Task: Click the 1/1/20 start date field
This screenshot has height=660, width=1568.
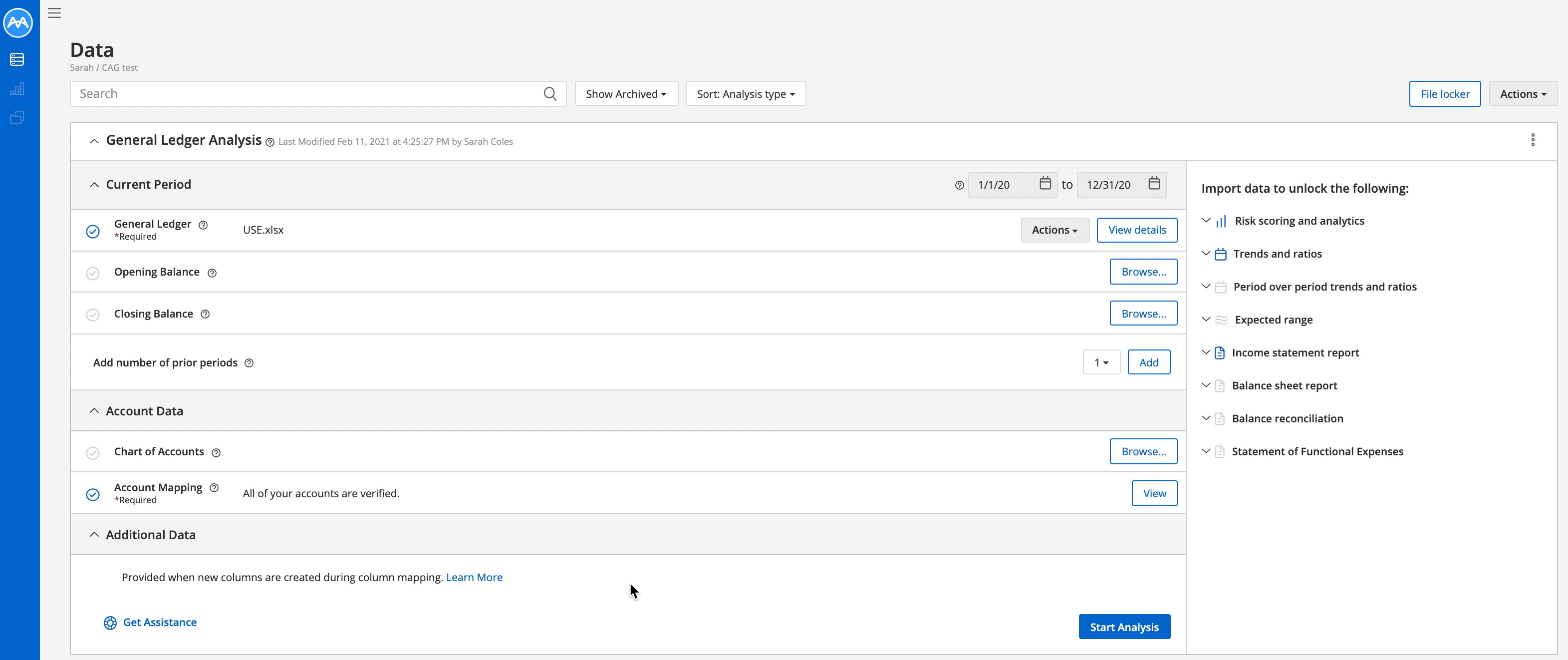Action: point(1013,185)
